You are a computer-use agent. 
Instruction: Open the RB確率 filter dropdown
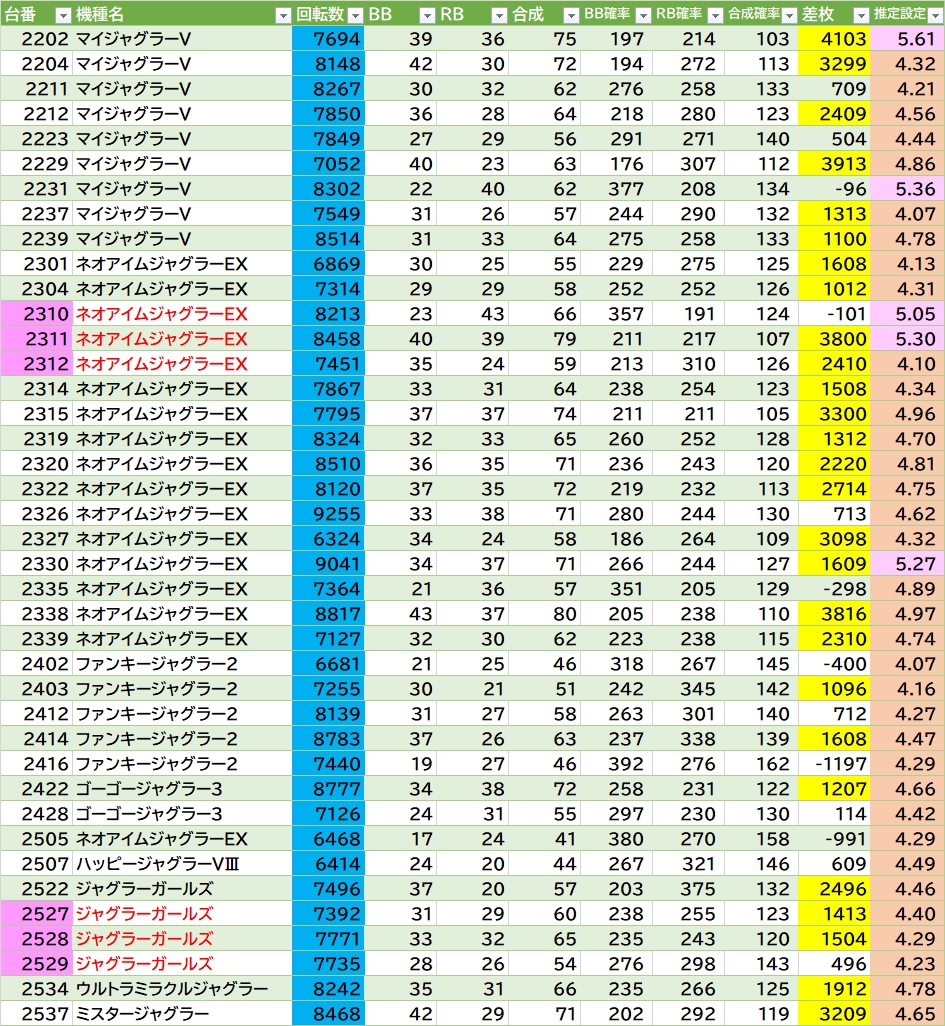(x=715, y=15)
